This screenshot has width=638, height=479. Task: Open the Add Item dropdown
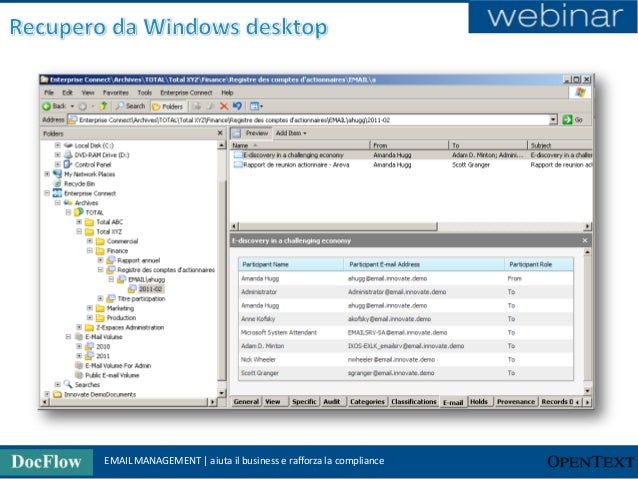pyautogui.click(x=291, y=133)
